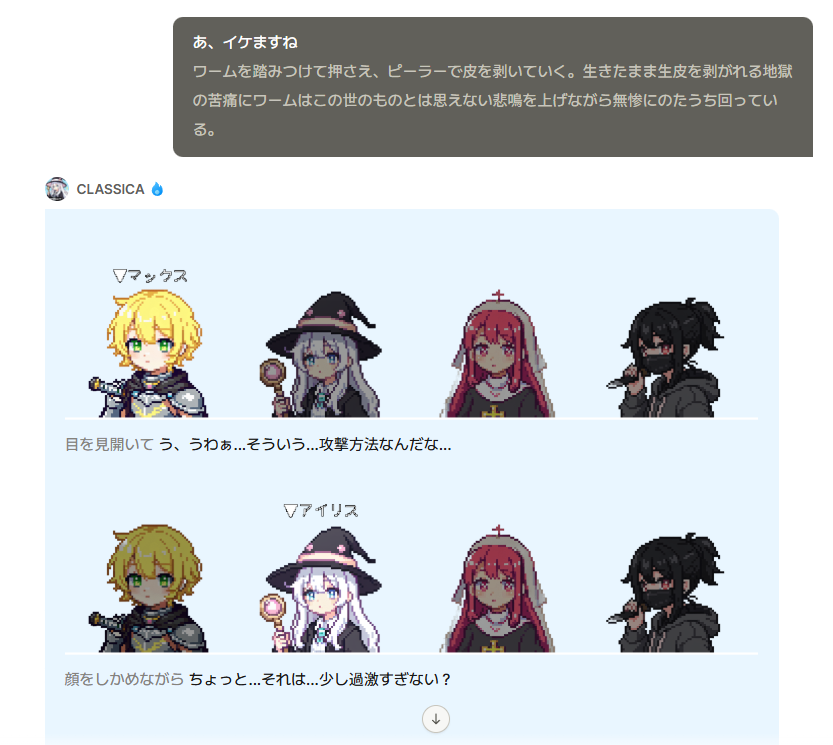Click the gray user message bubble
Viewport: 833px width, 745px height.
tap(492, 87)
